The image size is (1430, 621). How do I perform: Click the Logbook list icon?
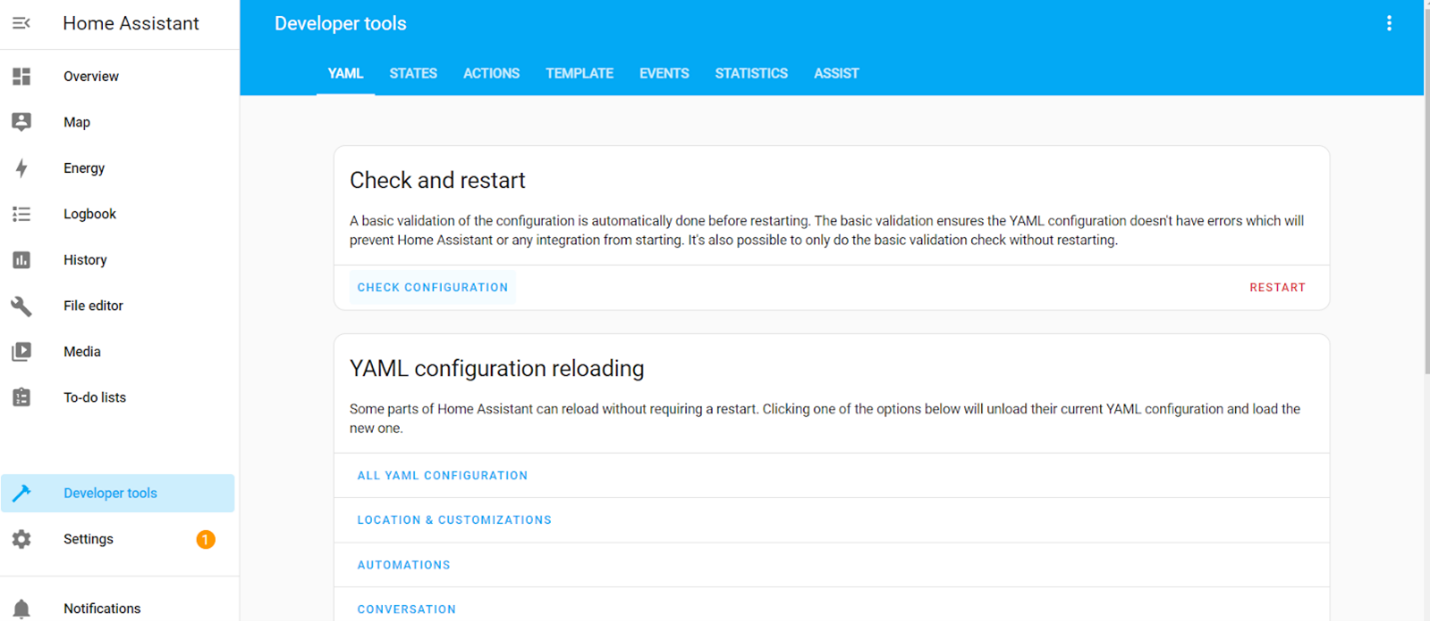pos(21,214)
